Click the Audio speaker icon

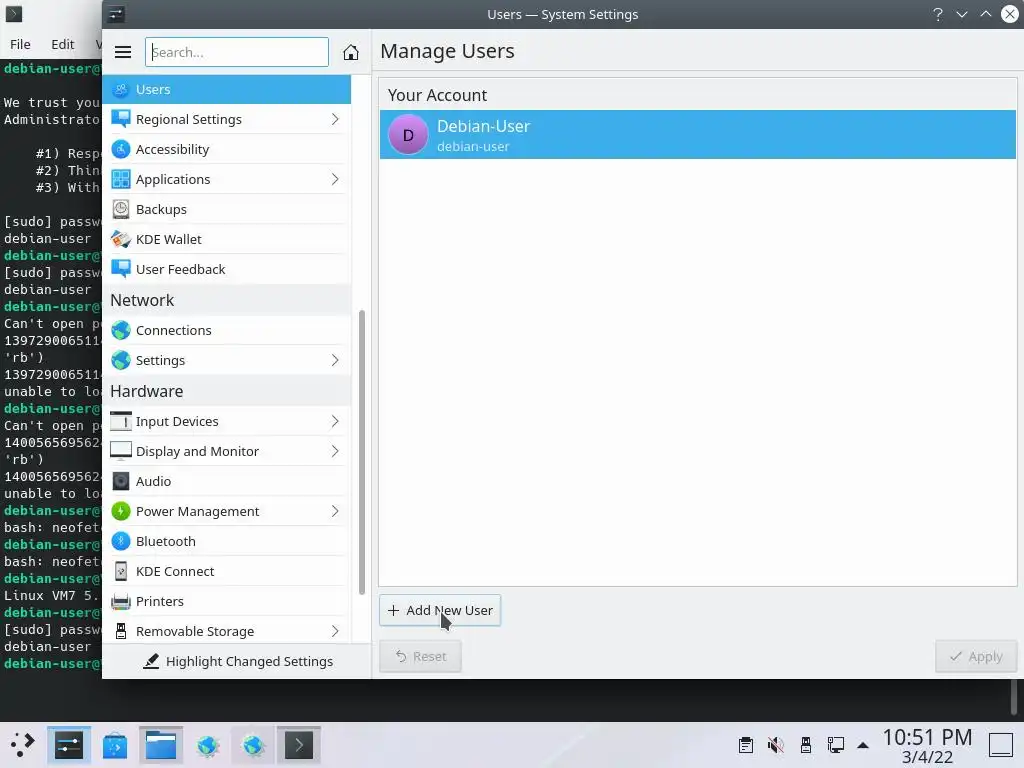click(121, 481)
